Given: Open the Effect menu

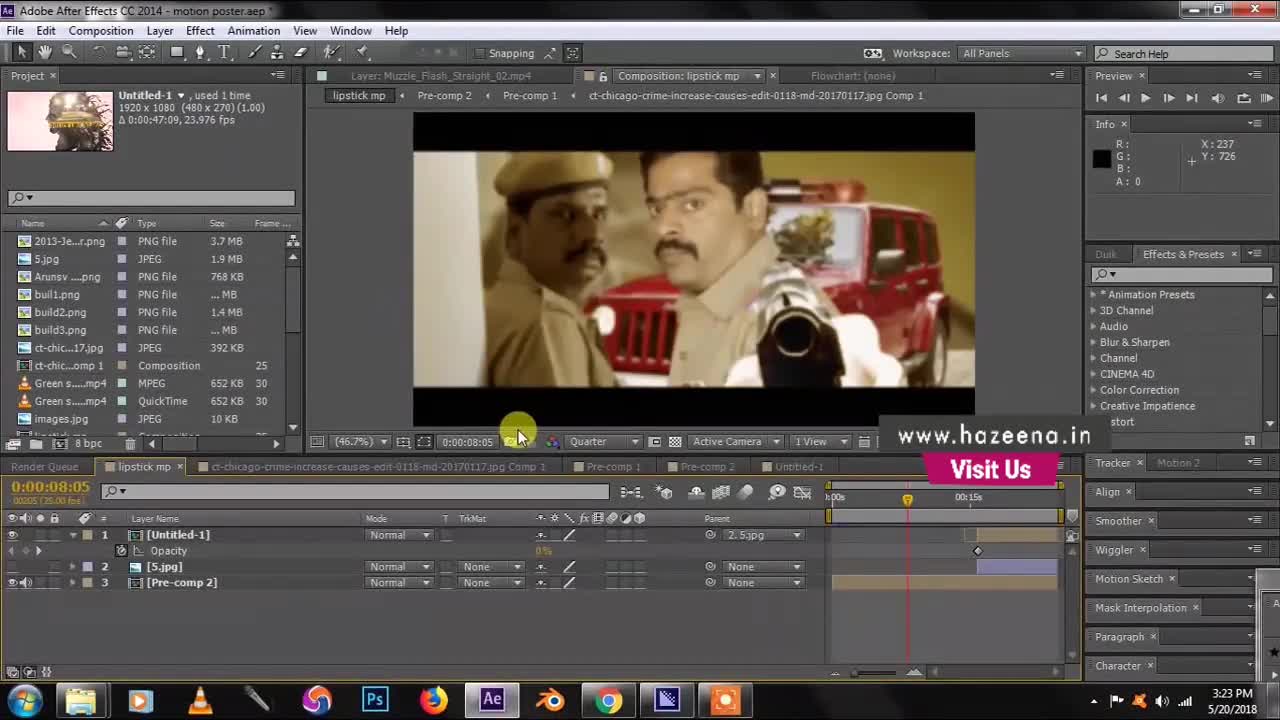Looking at the screenshot, I should click(x=200, y=31).
